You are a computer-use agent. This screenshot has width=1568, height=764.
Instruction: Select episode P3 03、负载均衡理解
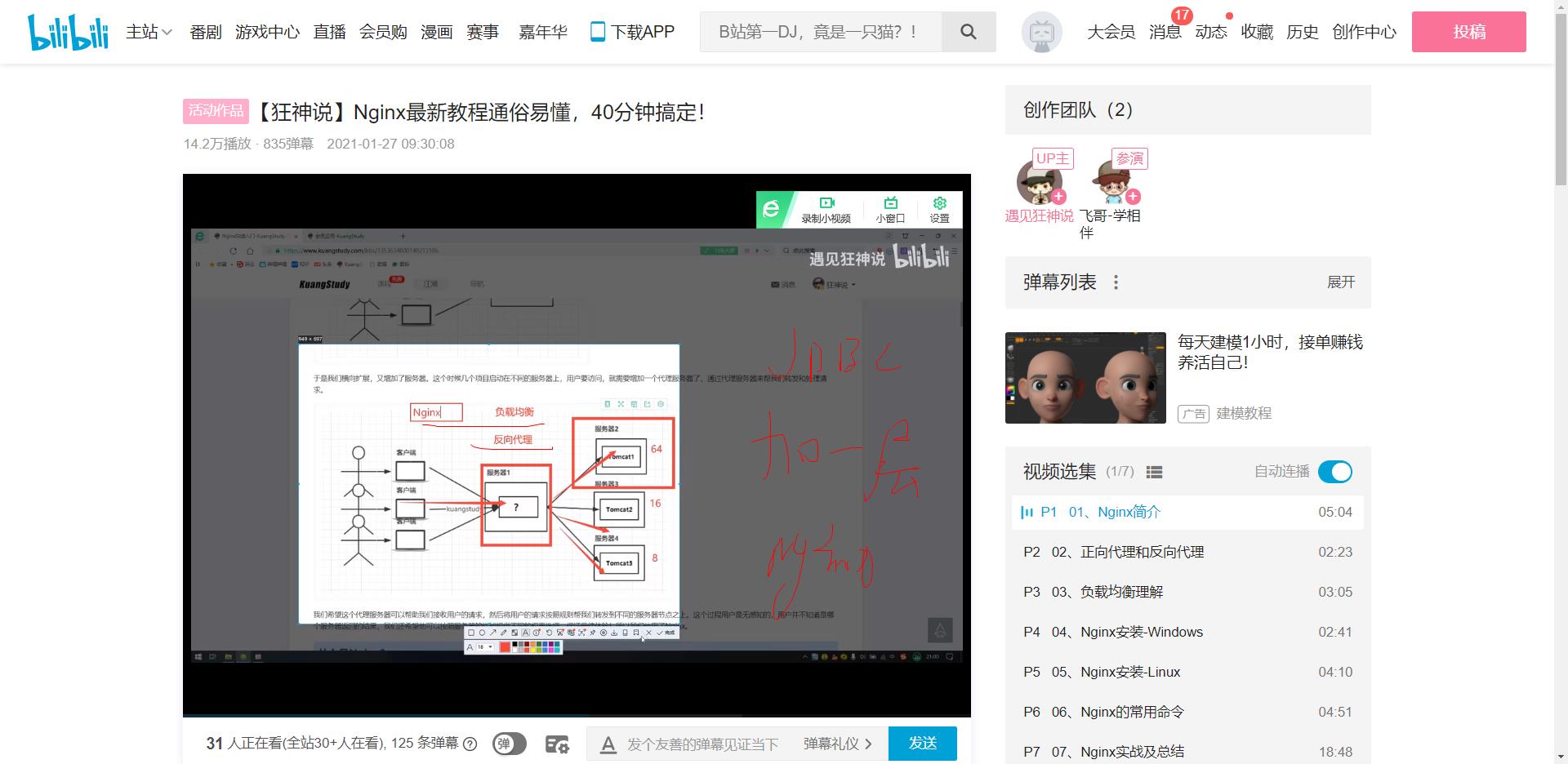click(x=1187, y=593)
